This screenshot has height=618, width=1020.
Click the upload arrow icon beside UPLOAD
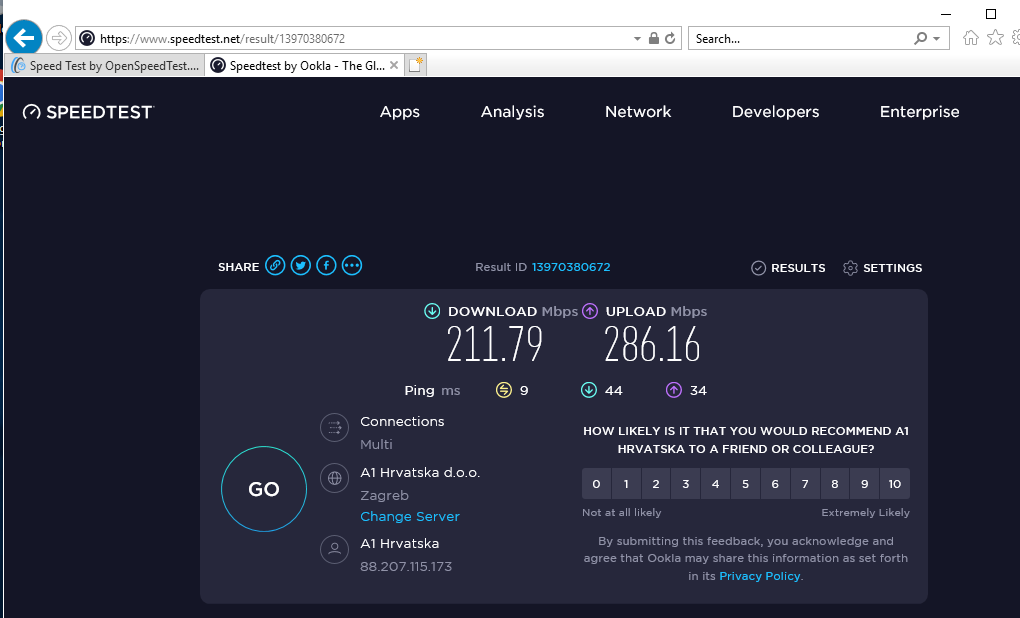590,311
